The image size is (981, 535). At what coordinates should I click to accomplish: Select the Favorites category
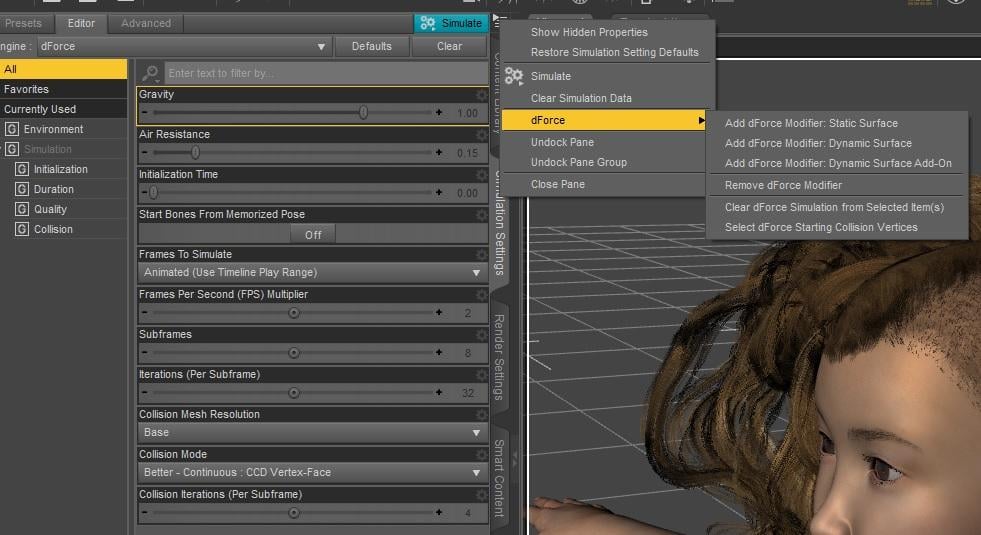click(x=63, y=89)
